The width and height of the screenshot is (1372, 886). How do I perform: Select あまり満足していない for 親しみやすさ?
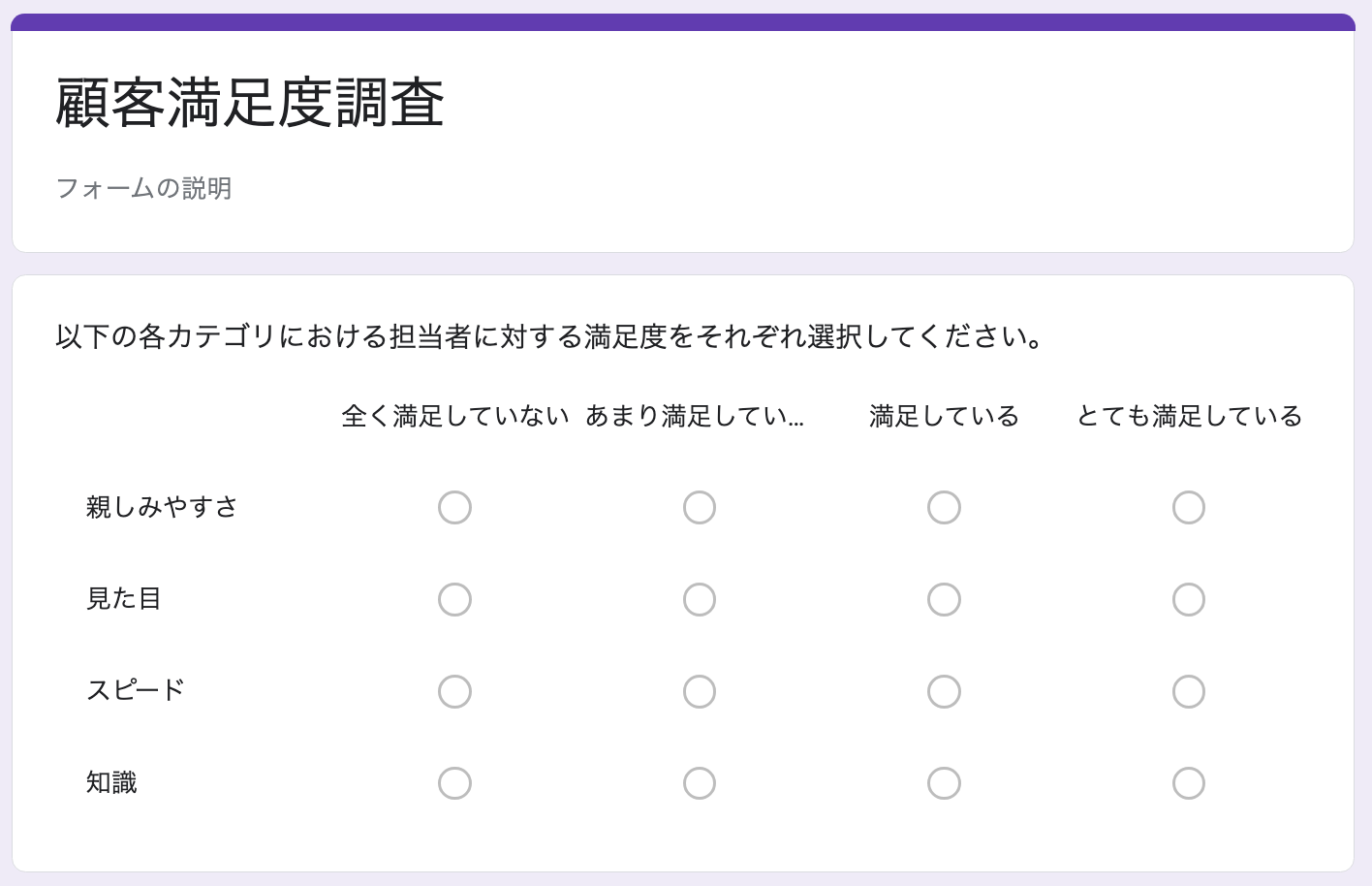click(700, 507)
